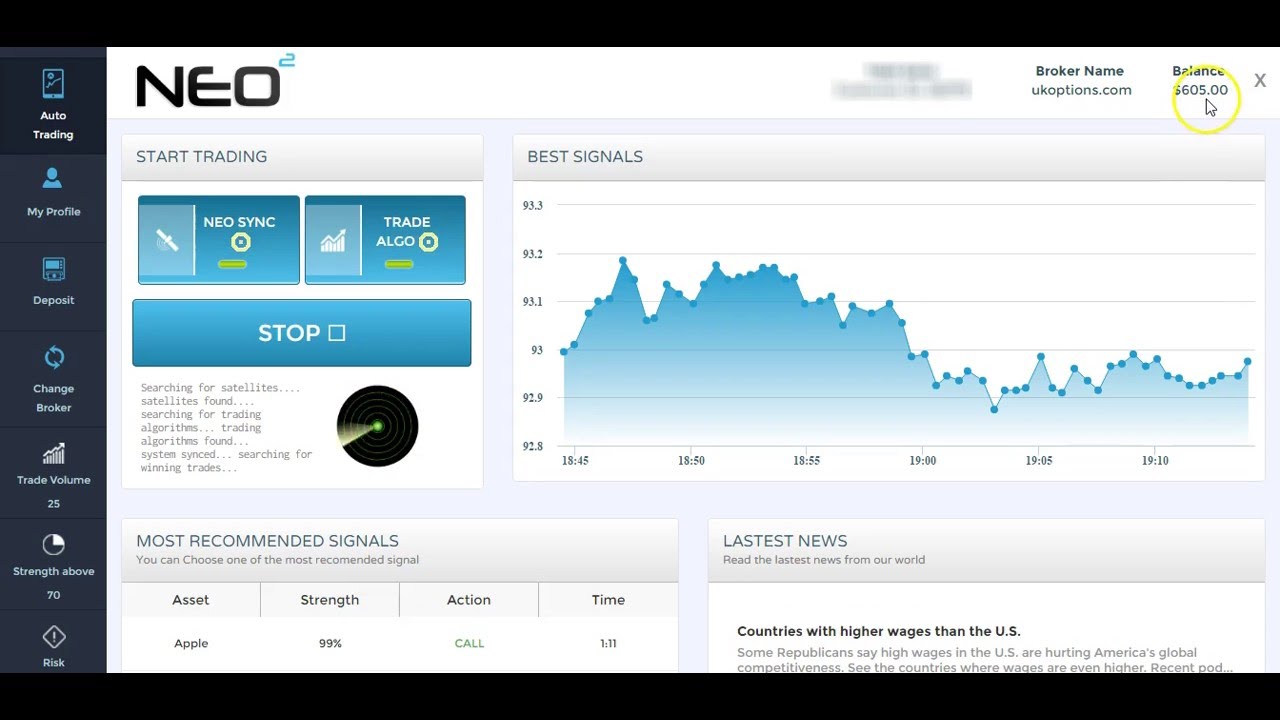Click the searching for satellites status log
This screenshot has height=720, width=1280.
tap(227, 427)
